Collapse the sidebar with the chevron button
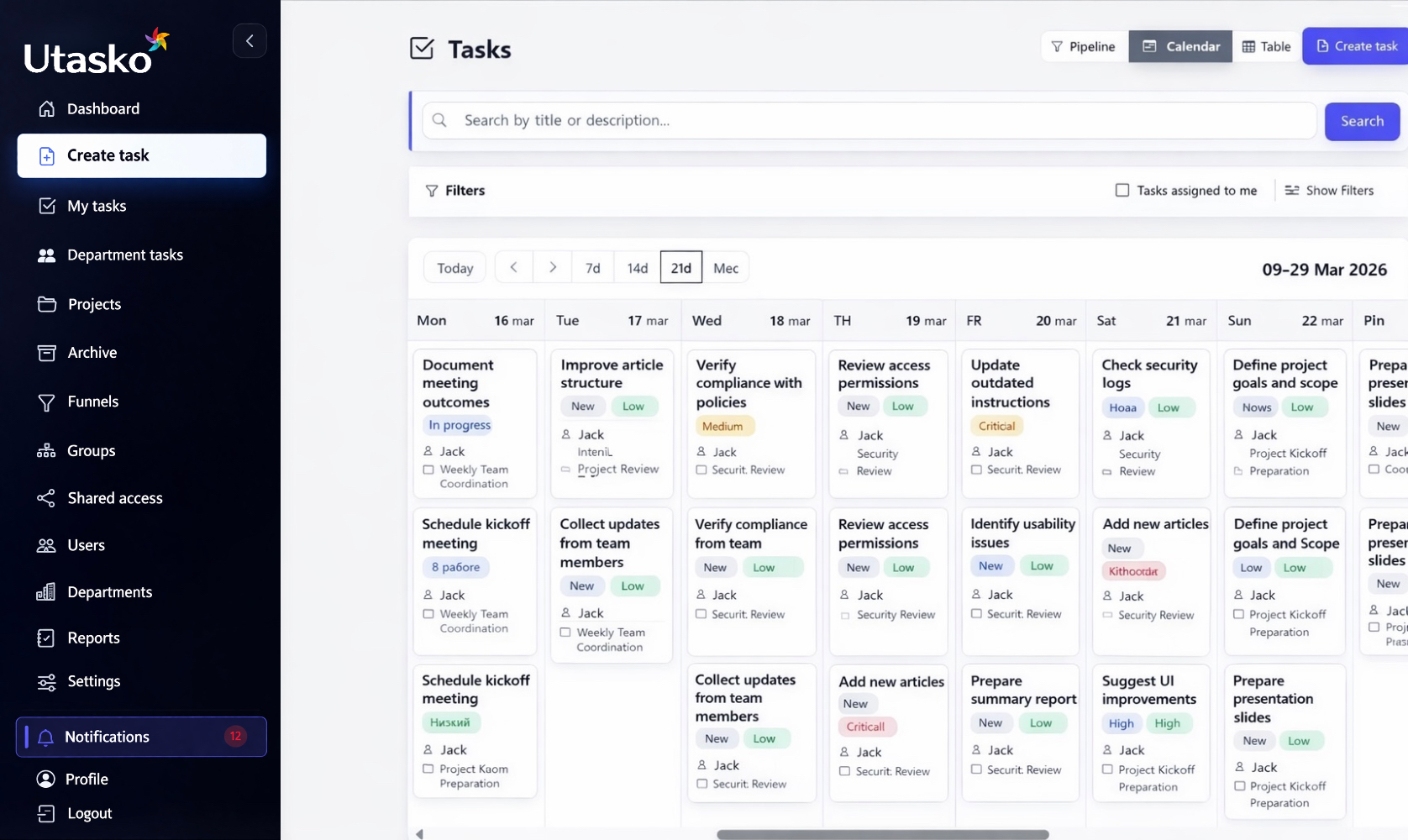Viewport: 1408px width, 840px height. (250, 41)
